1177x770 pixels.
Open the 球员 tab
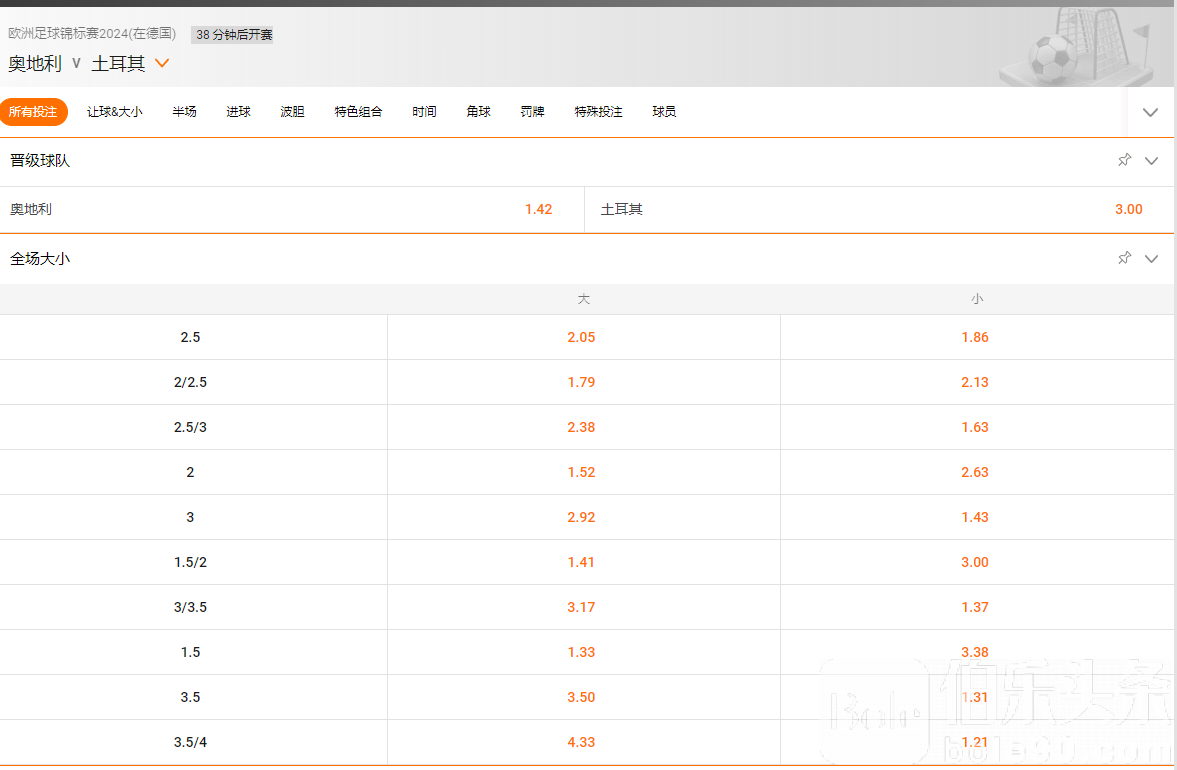pyautogui.click(x=664, y=112)
